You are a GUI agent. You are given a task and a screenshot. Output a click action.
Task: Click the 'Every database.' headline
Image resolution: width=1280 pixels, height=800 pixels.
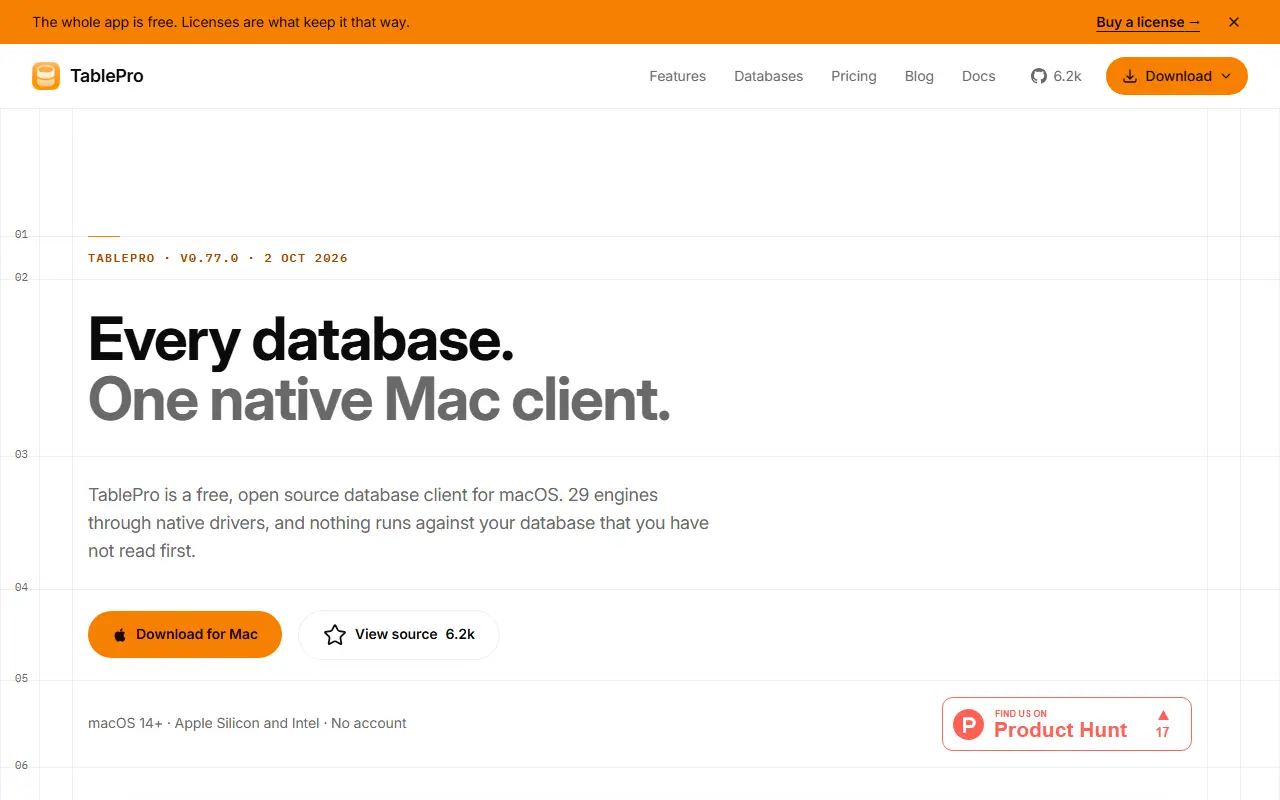(x=301, y=340)
